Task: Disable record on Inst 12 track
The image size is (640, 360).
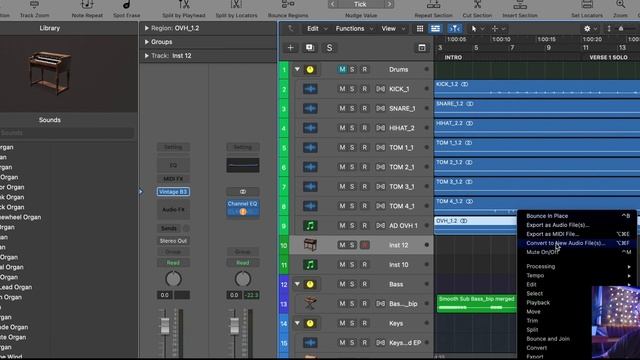Action: point(364,245)
